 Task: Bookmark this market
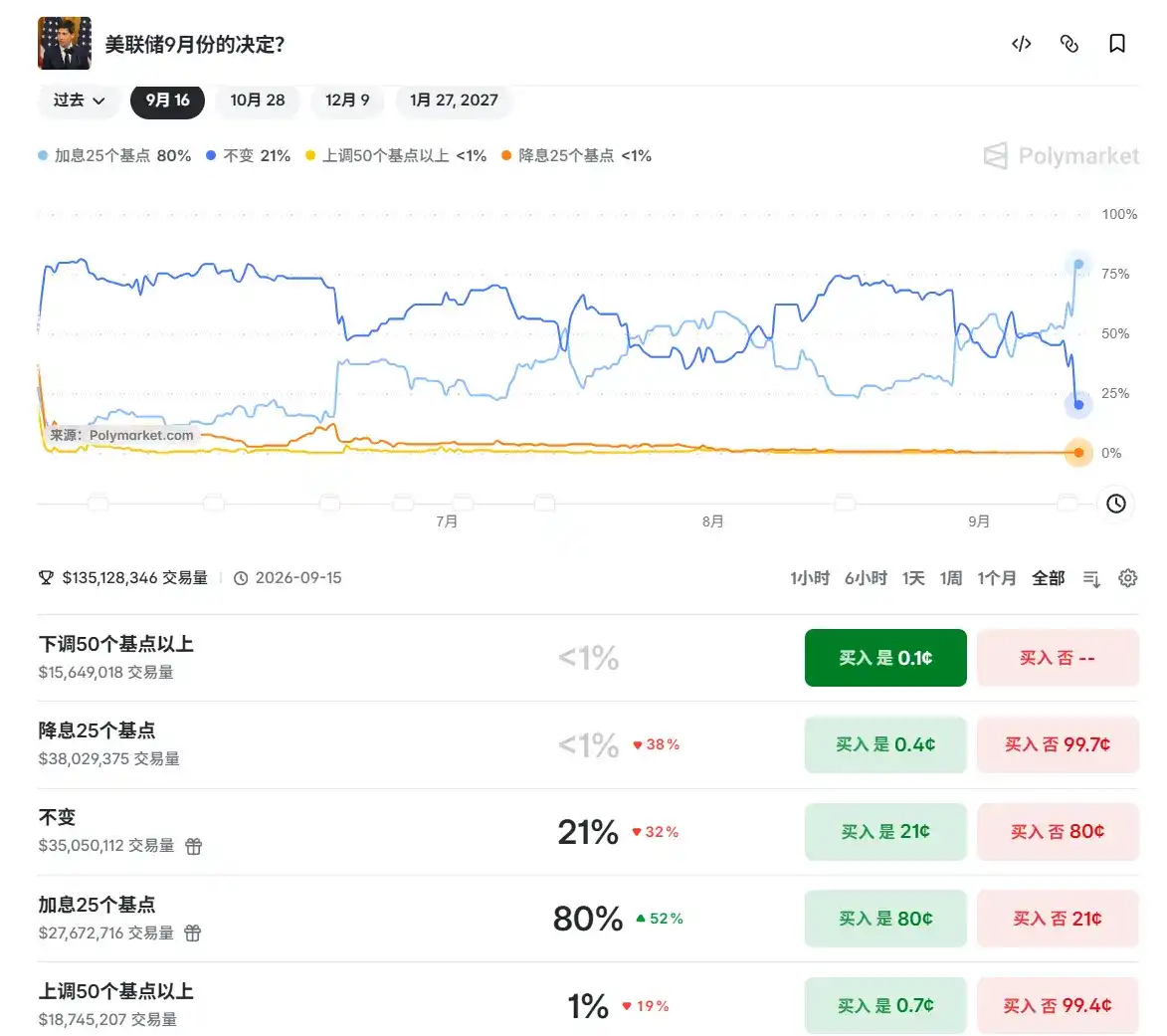click(1116, 44)
